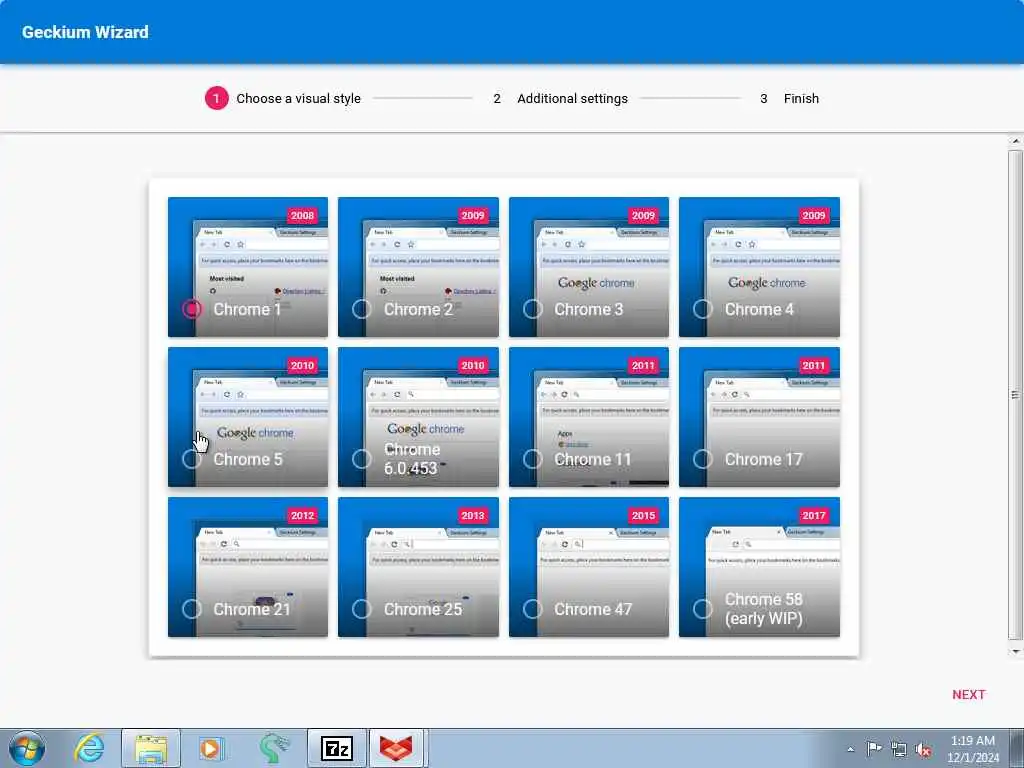Click the Chrome 3 preview thumbnail
Screen dimensions: 1024x768
[x=589, y=267]
